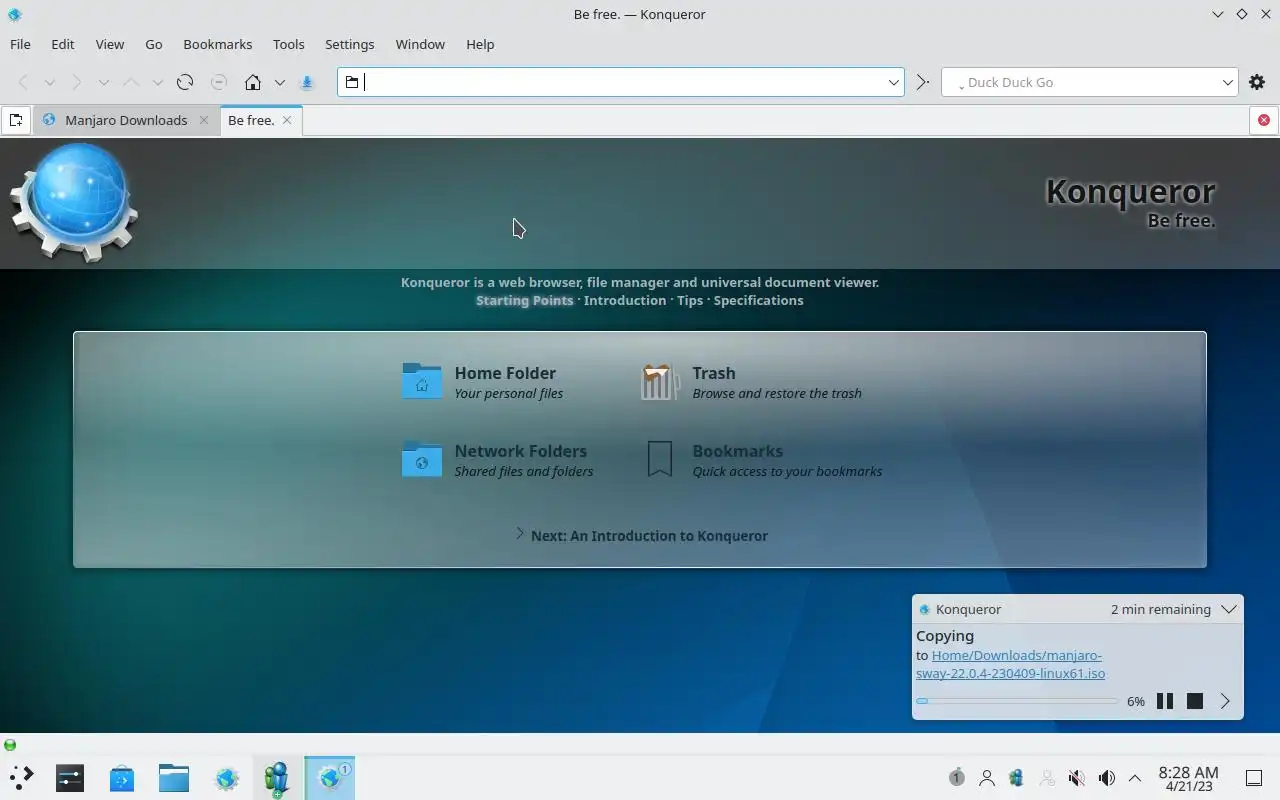Click the green status indicator in status bar
The height and width of the screenshot is (800, 1280).
coord(10,745)
